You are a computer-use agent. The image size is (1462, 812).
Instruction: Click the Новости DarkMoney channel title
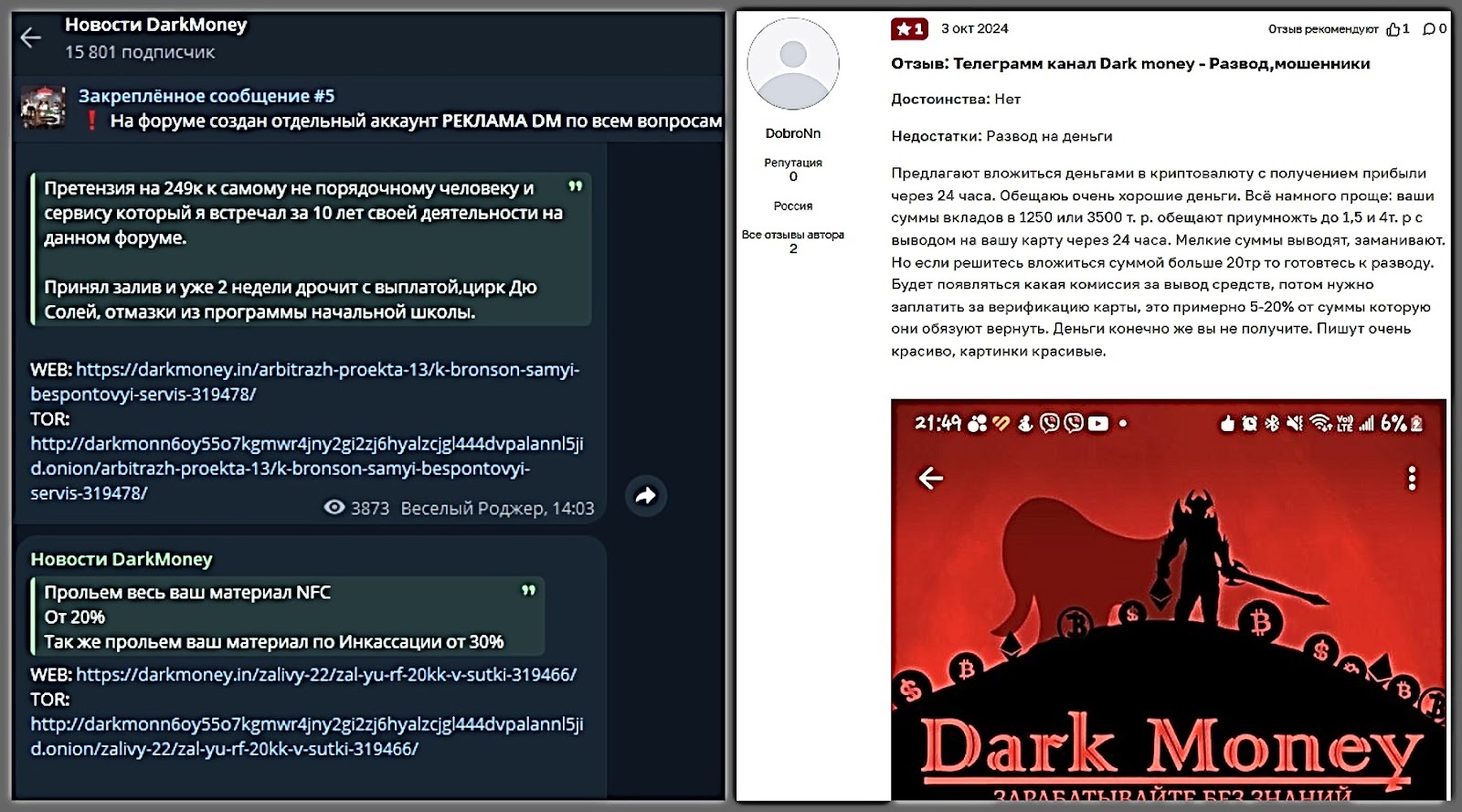(155, 25)
